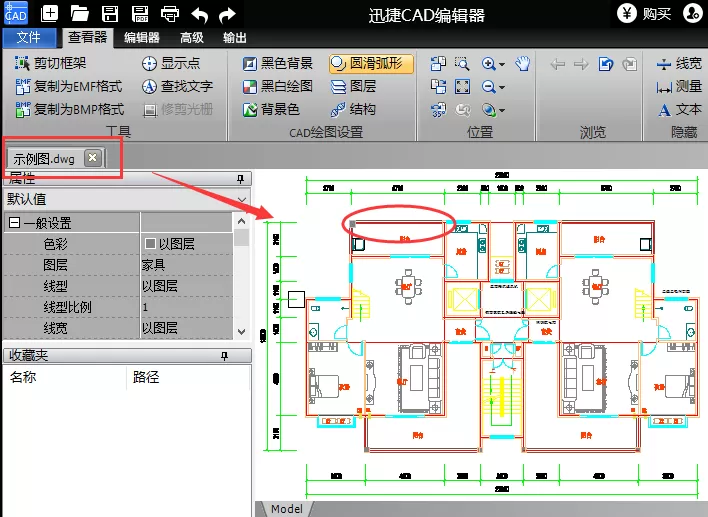708x517 pixels.
Task: Click the 色彩 color swatch value
Action: tap(150, 244)
